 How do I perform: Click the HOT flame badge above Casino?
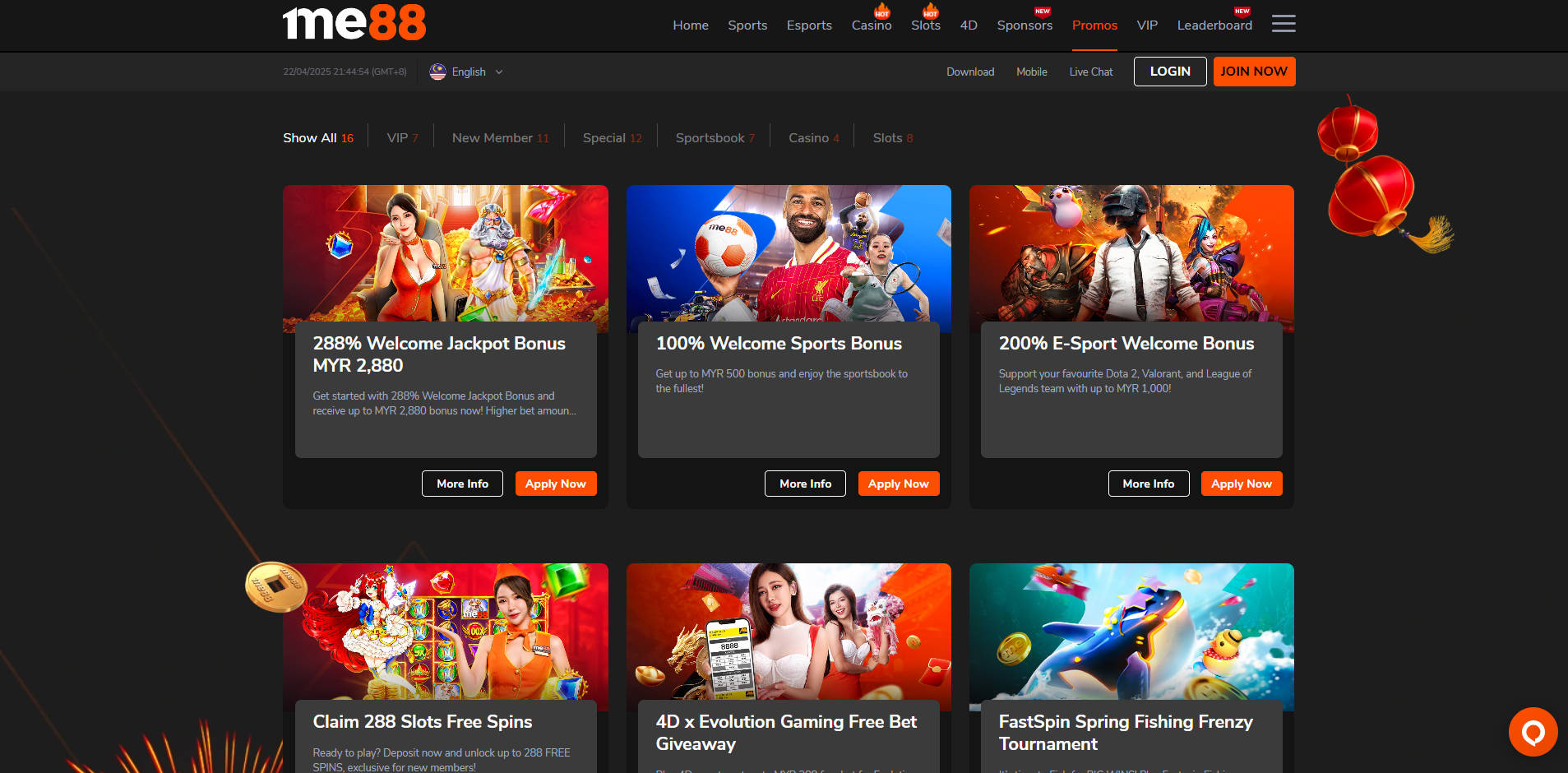[882, 12]
